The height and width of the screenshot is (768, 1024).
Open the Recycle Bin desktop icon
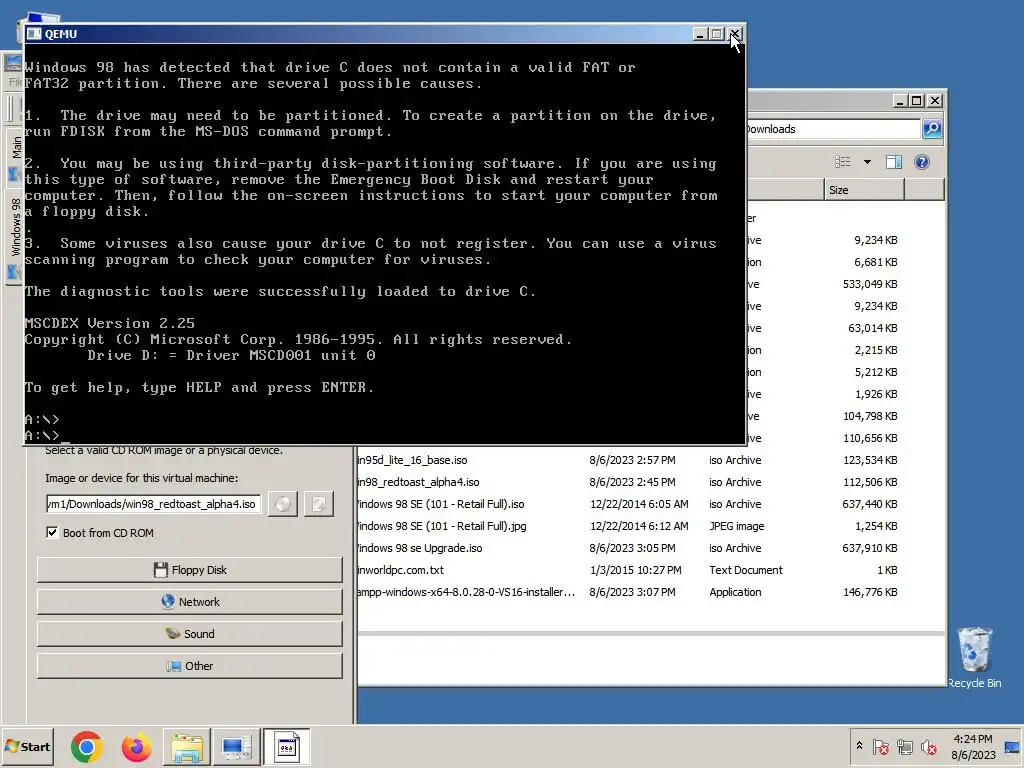click(974, 656)
